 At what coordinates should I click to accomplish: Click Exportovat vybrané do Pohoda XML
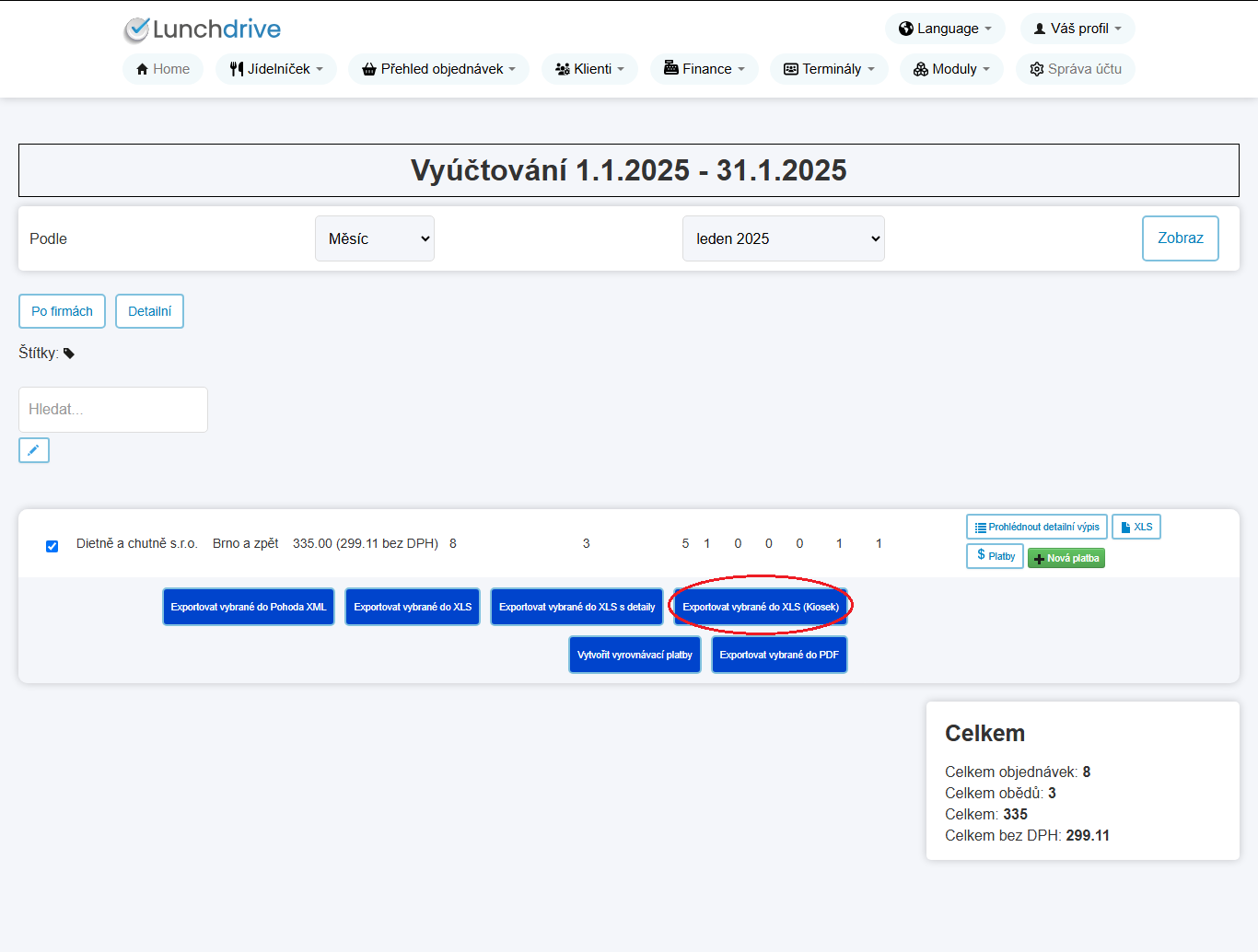249,607
